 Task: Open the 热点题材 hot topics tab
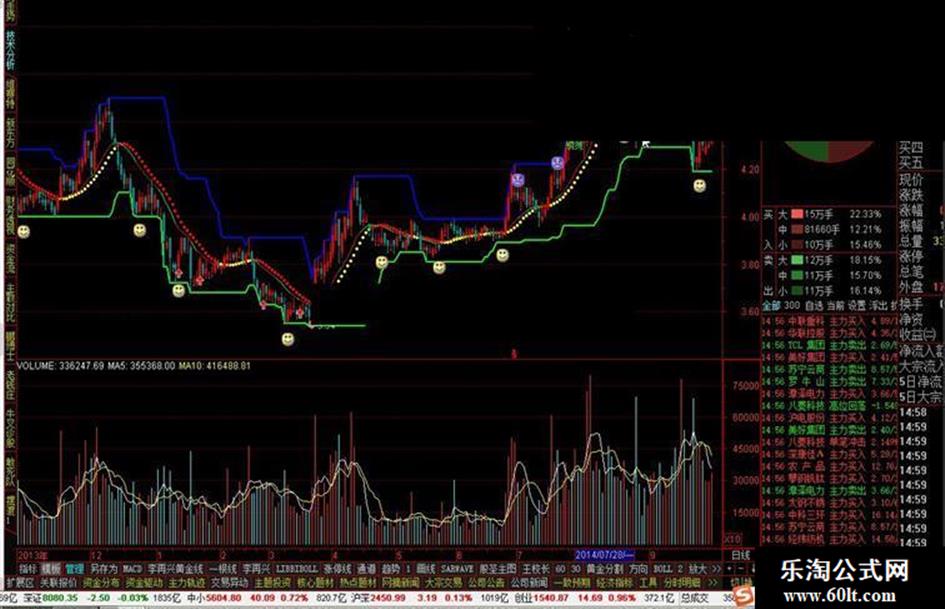tap(358, 583)
